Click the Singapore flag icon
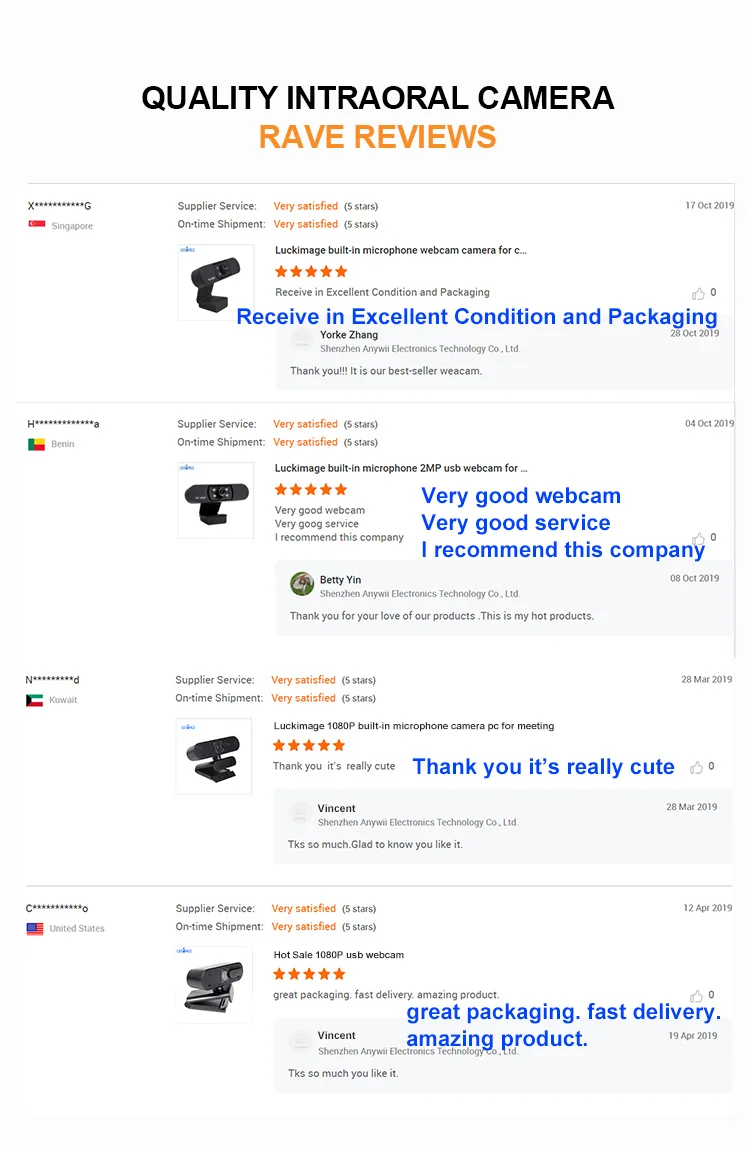The width and height of the screenshot is (750, 1151). tap(36, 226)
